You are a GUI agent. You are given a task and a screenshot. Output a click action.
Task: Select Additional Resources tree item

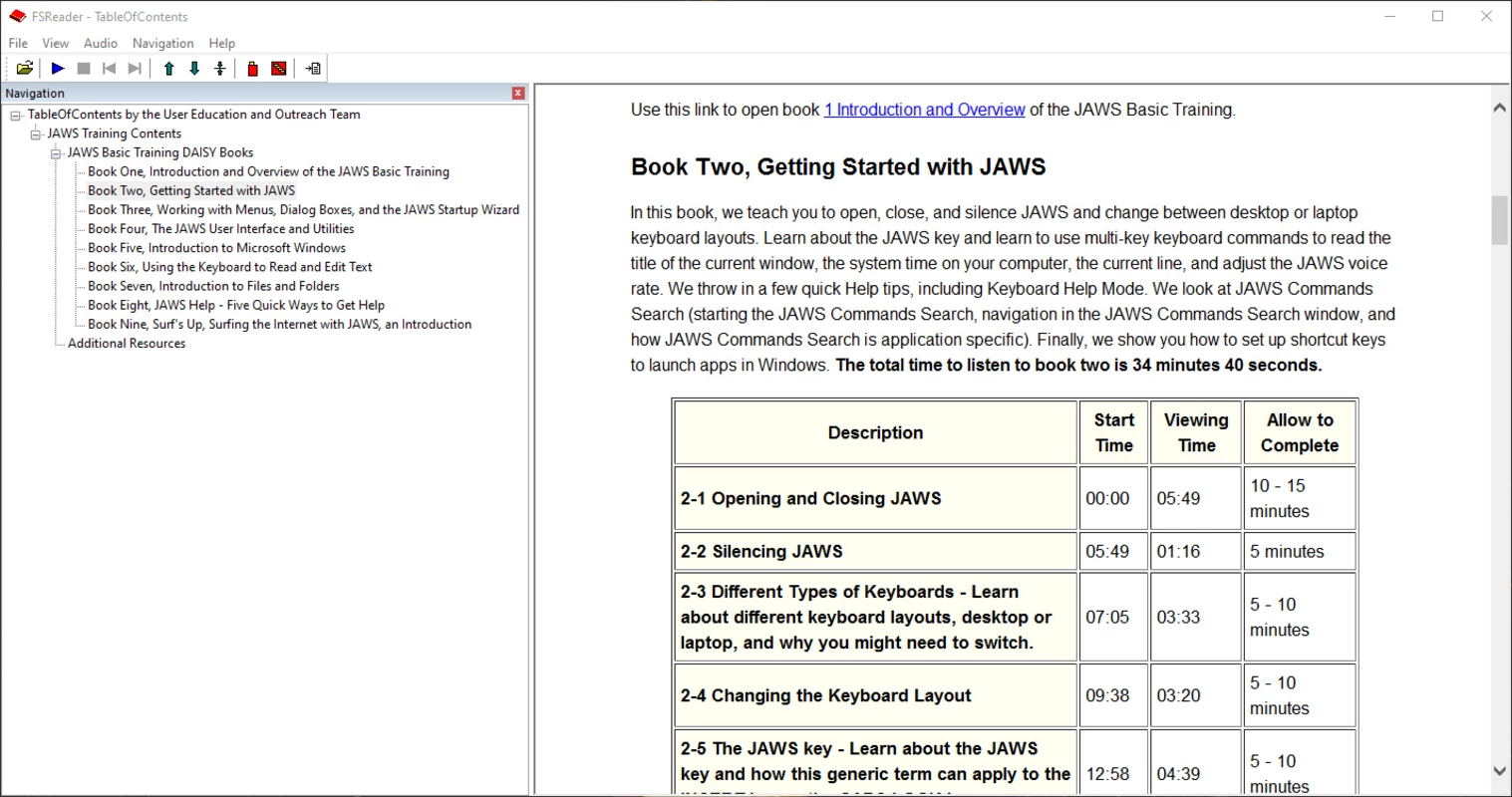tap(127, 343)
